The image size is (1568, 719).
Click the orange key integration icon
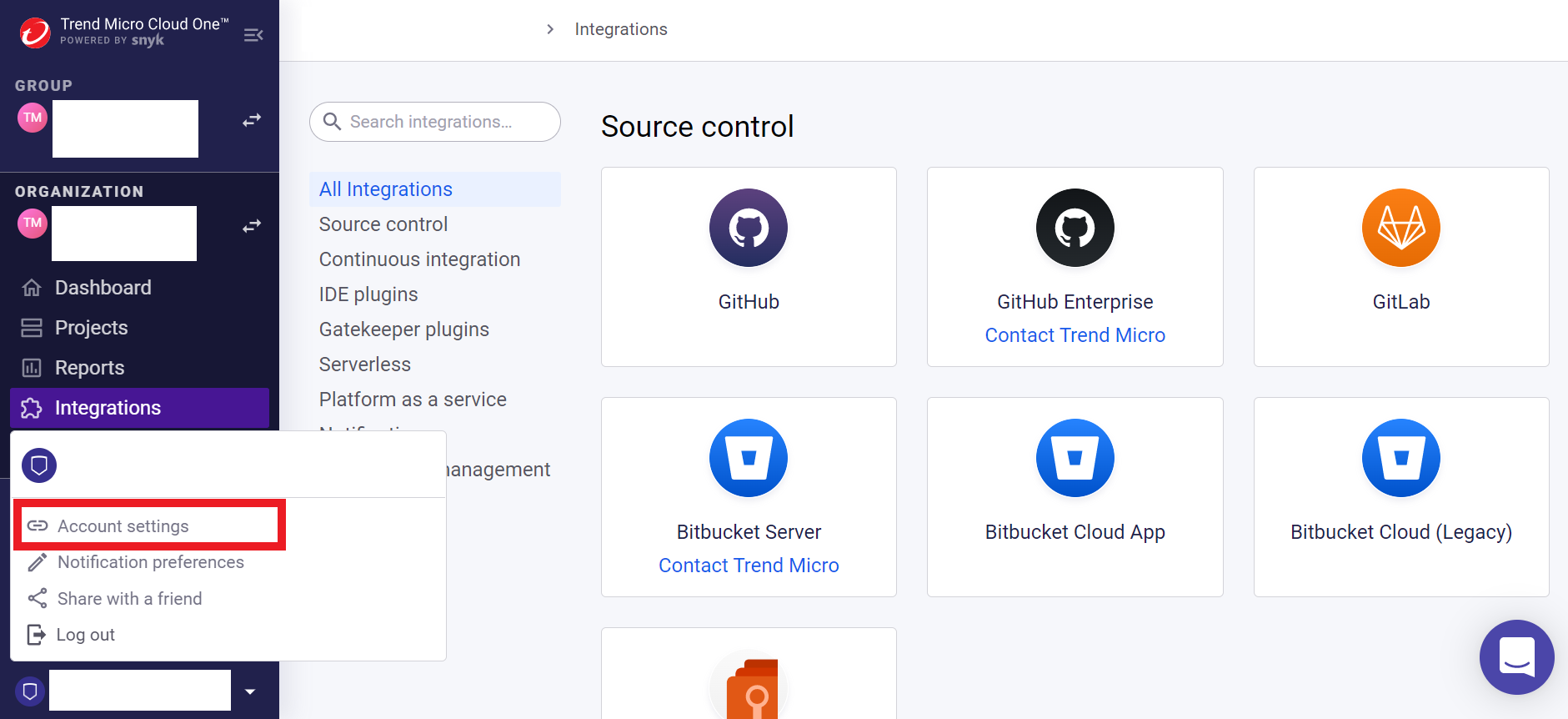[x=749, y=686]
